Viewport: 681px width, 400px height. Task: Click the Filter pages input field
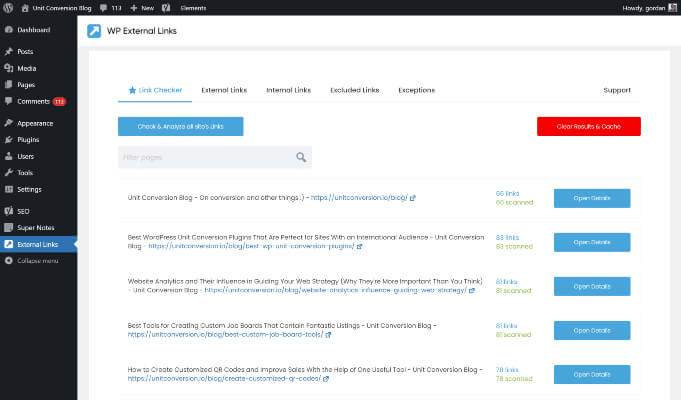click(215, 157)
